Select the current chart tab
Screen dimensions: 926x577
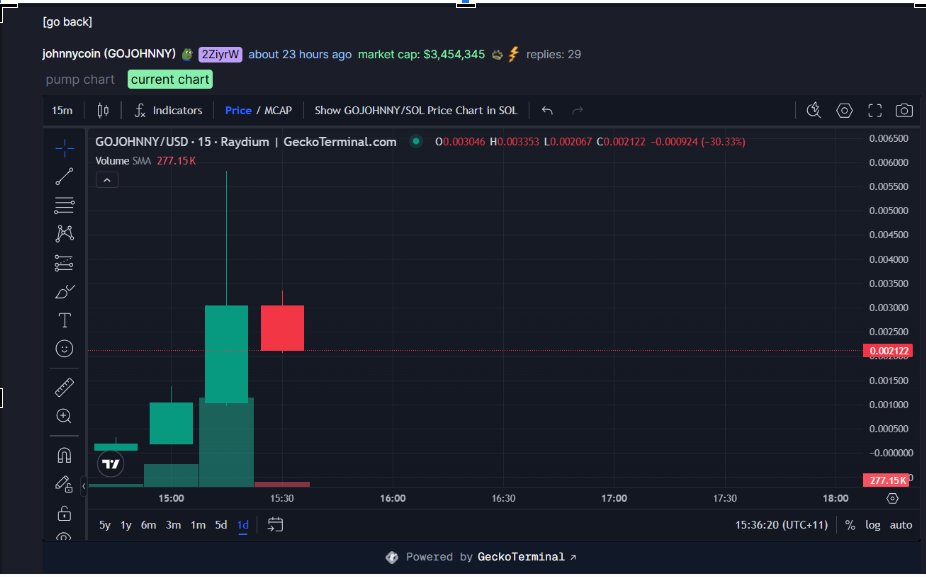coord(170,80)
